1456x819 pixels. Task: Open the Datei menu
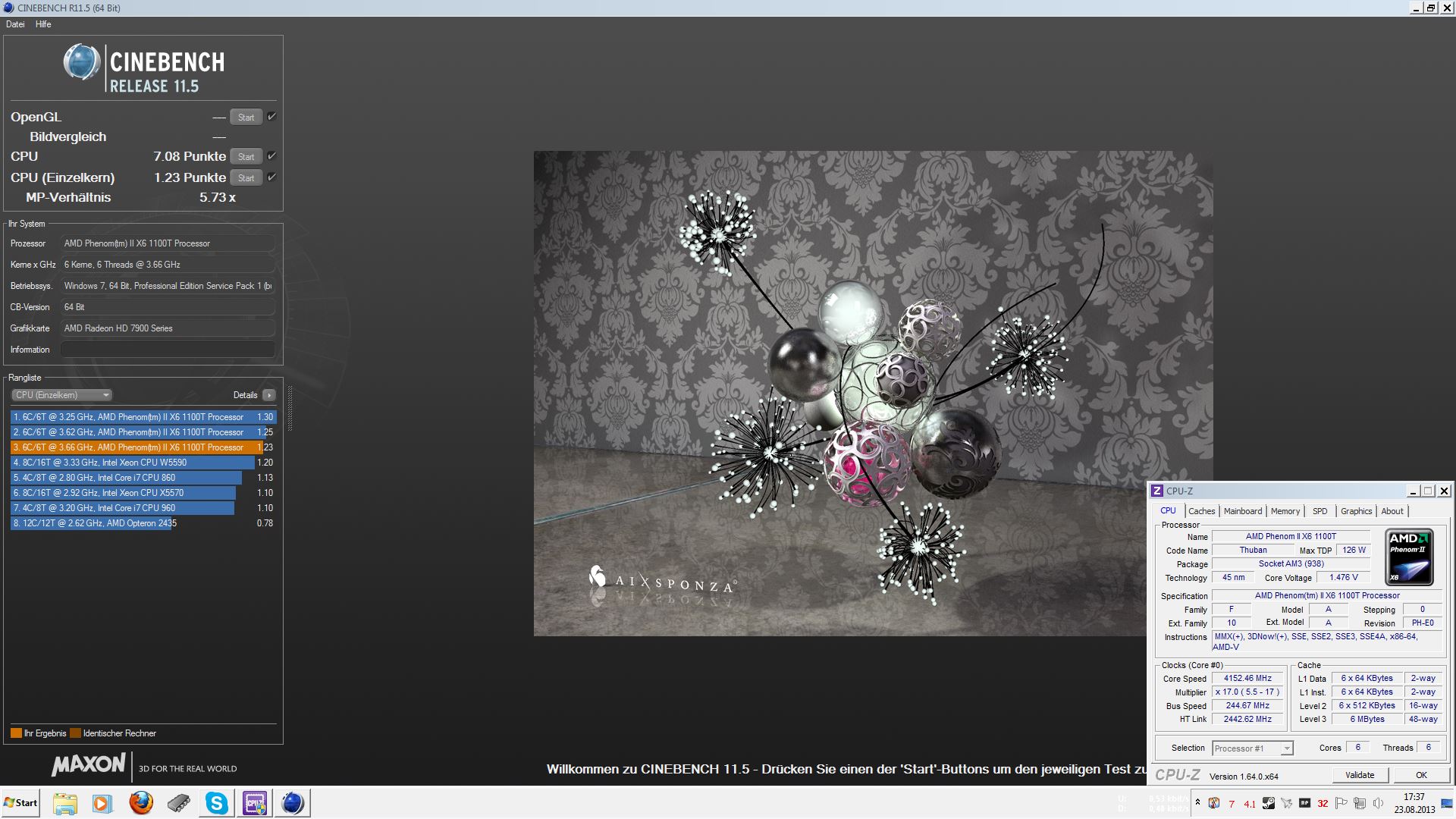[15, 24]
